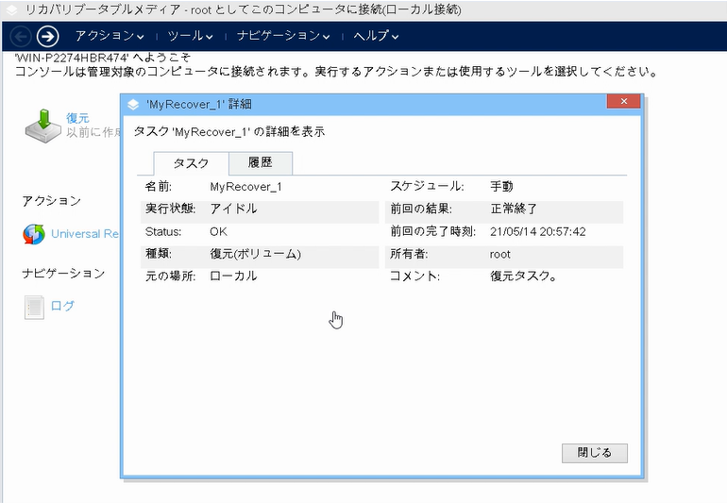The width and height of the screenshot is (727, 503).
Task: Click the 閉じる button
Action: click(x=594, y=453)
